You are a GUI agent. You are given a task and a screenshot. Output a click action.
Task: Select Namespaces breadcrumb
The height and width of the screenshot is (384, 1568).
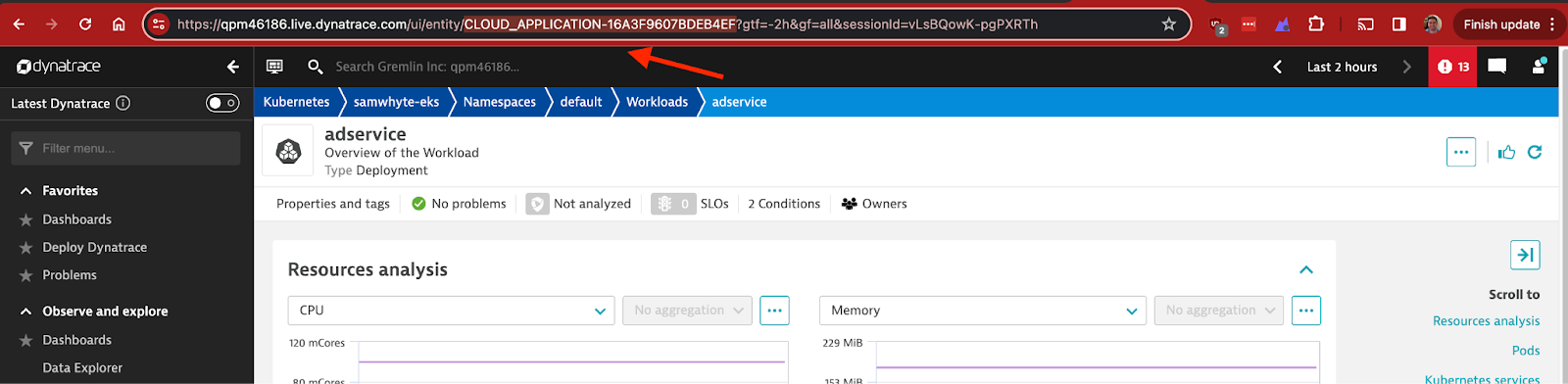point(499,102)
